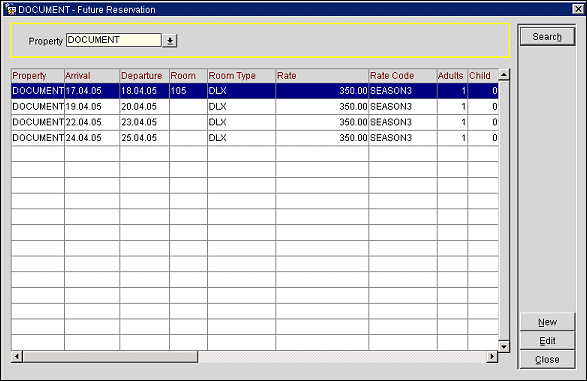The height and width of the screenshot is (381, 587).
Task: Click DLX room type for 19.04.05 arrival
Action: click(x=241, y=107)
